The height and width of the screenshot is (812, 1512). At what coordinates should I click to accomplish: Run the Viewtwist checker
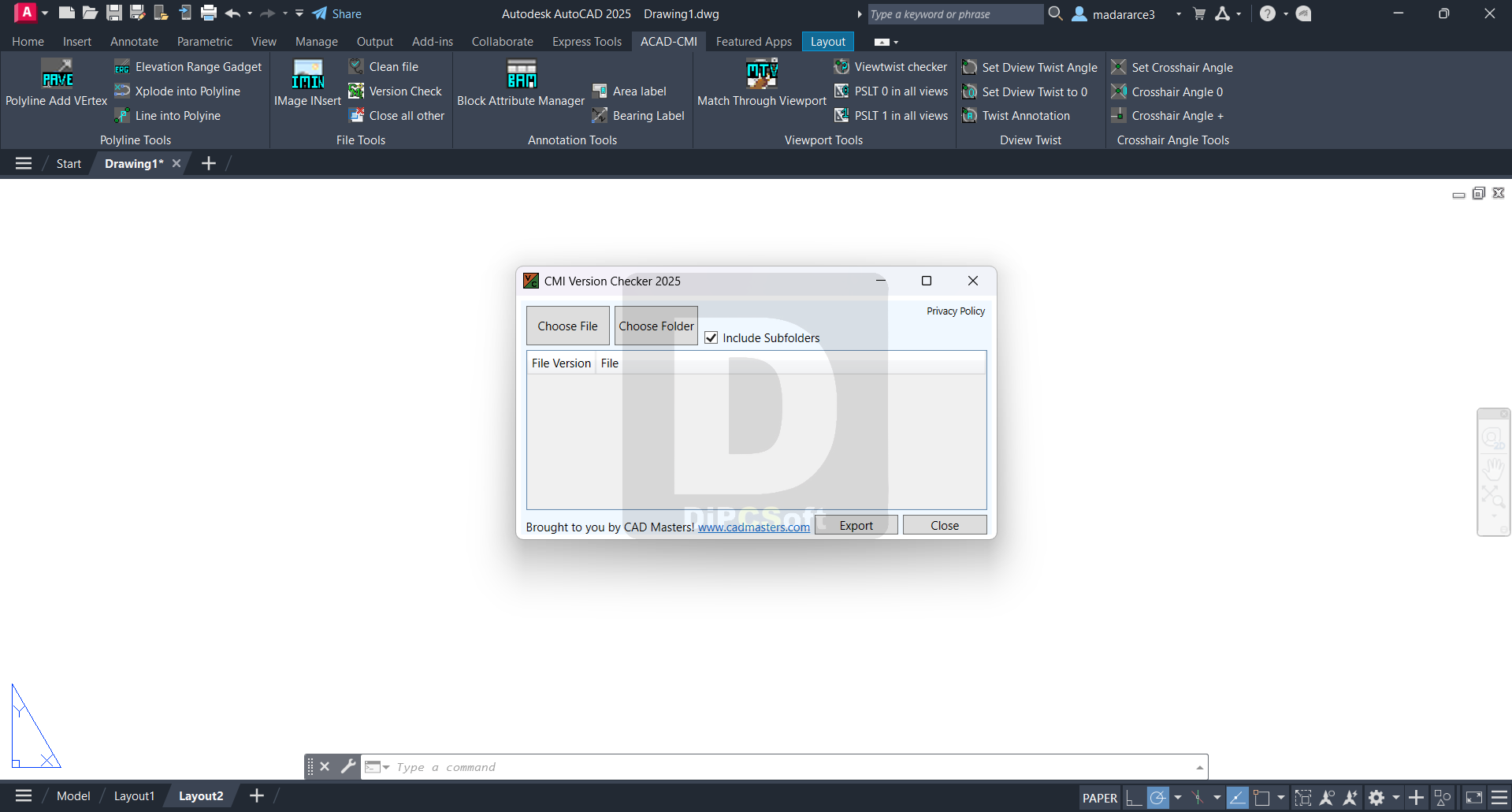pos(890,67)
